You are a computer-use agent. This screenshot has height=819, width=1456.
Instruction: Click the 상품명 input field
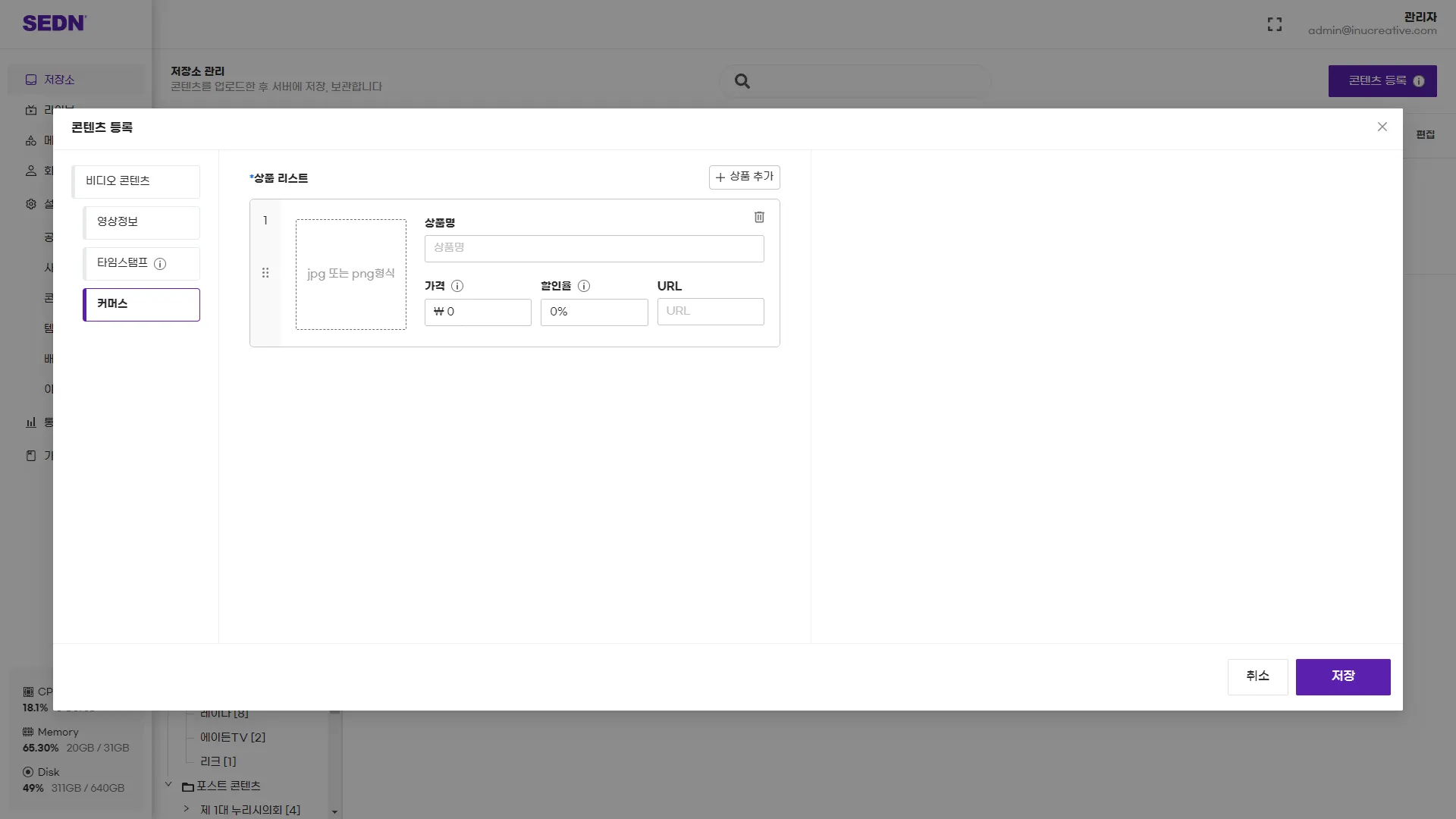[x=594, y=249]
